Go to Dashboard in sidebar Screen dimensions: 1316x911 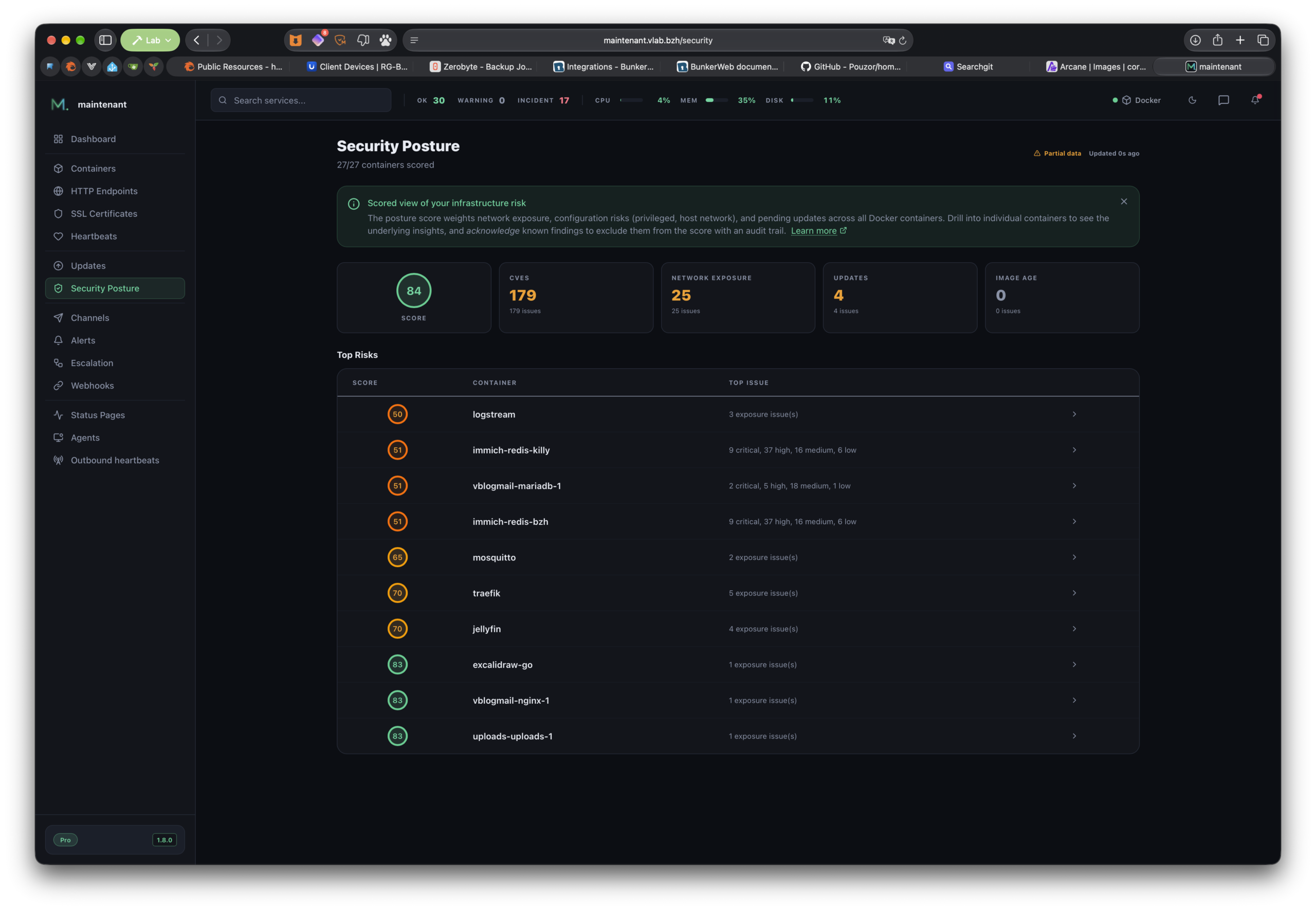(115, 139)
